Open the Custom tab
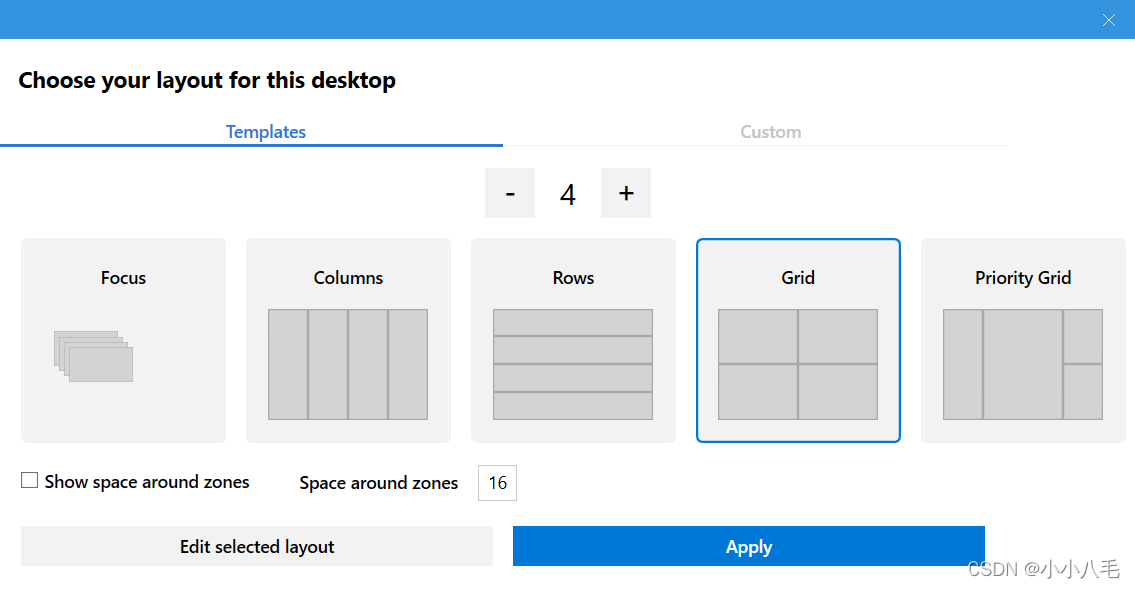This screenshot has height=589, width=1135. pos(770,132)
